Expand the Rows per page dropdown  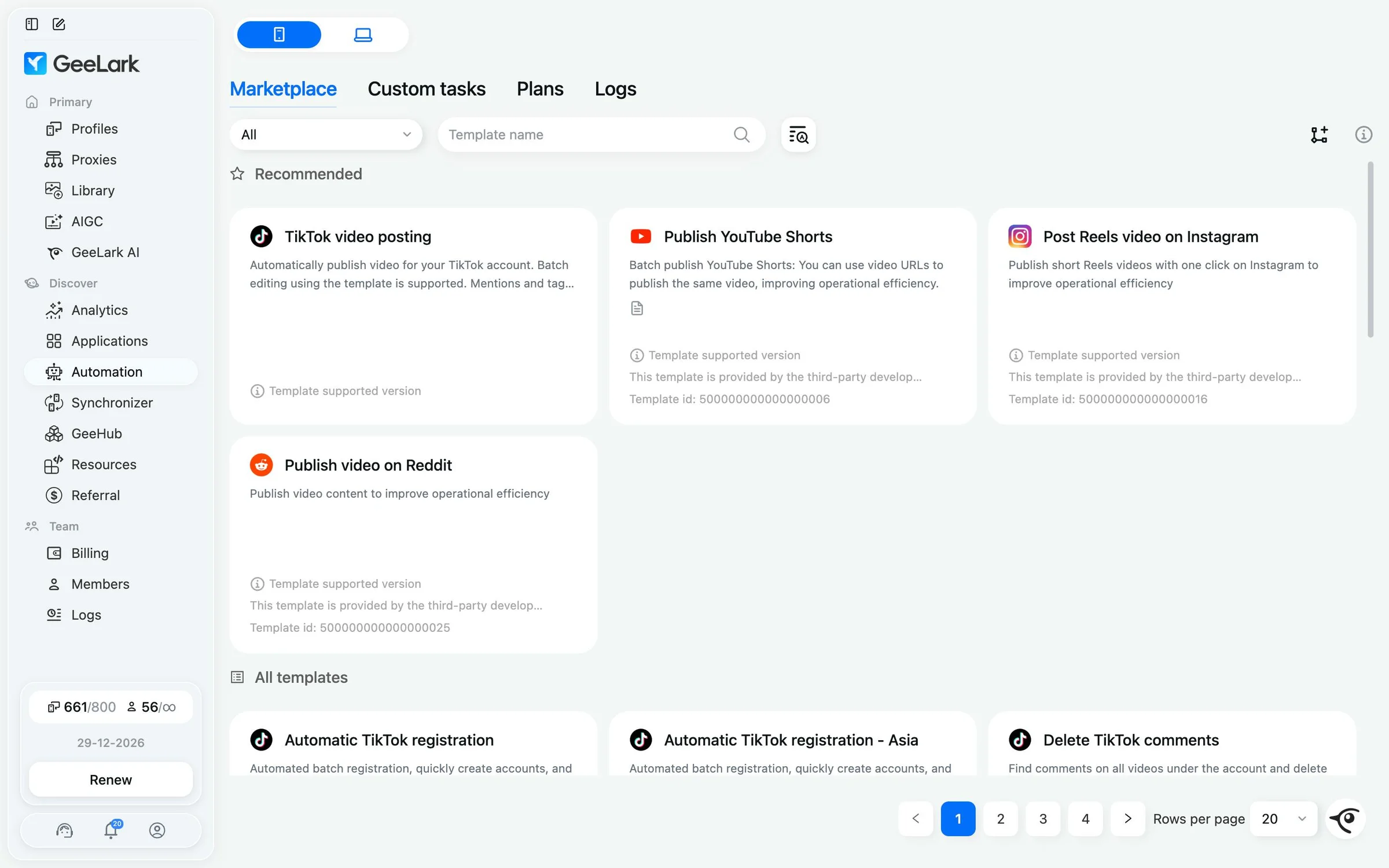pyautogui.click(x=1283, y=819)
